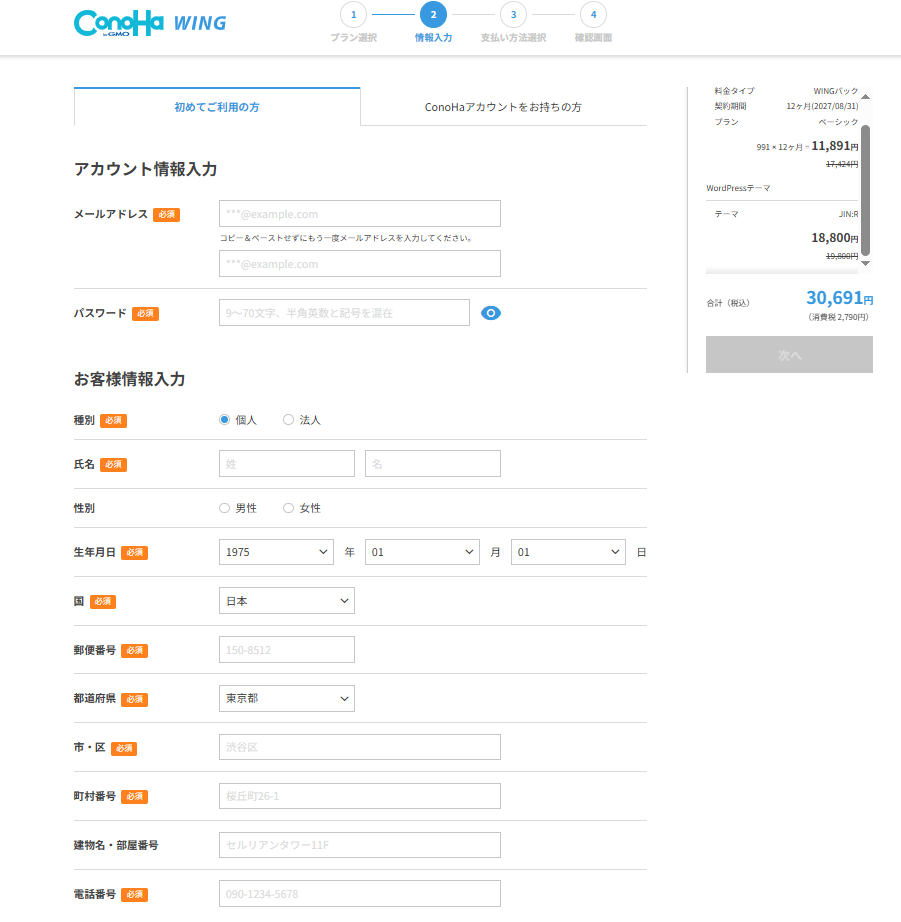
Task: Click the 30,691円 total amount
Action: tap(839, 298)
